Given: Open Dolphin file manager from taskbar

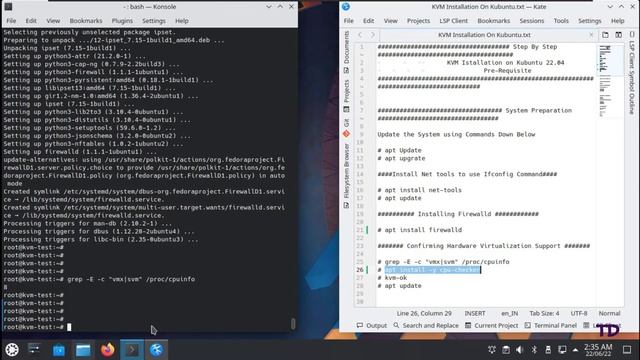Looking at the screenshot, I should (x=83, y=350).
